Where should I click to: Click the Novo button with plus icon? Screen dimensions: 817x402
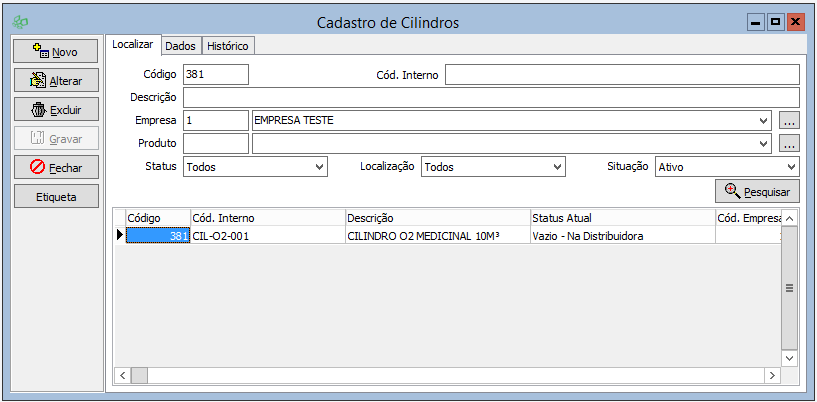click(x=55, y=51)
